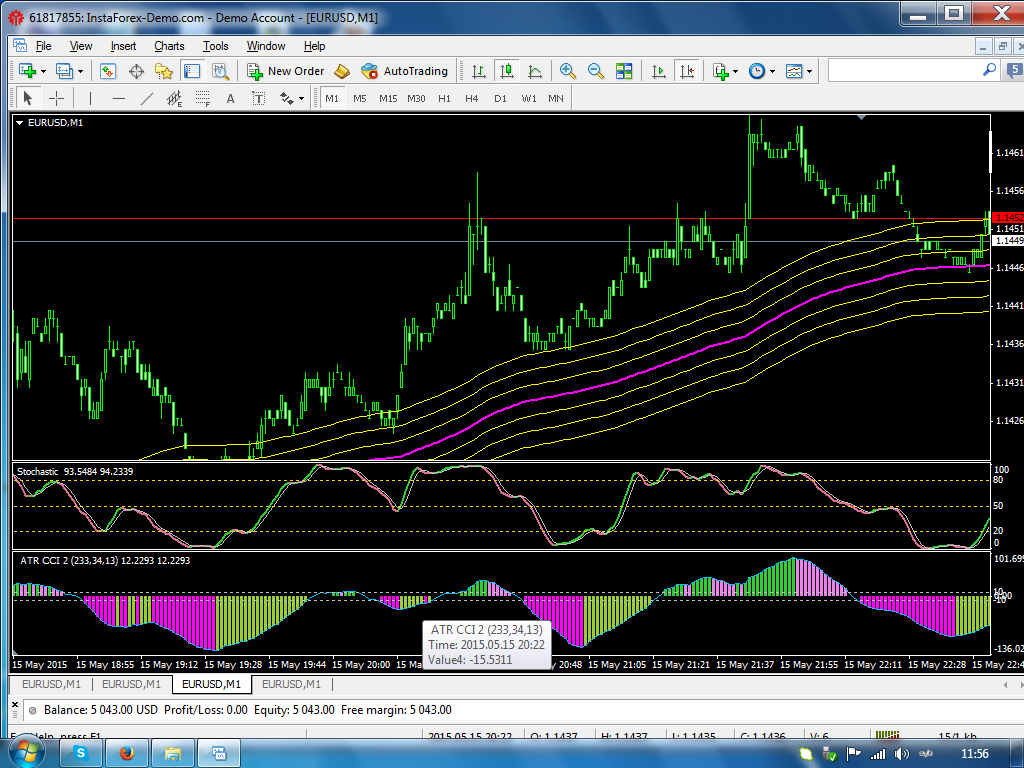The image size is (1024, 768).
Task: Select the Text tool (A)
Action: (230, 99)
